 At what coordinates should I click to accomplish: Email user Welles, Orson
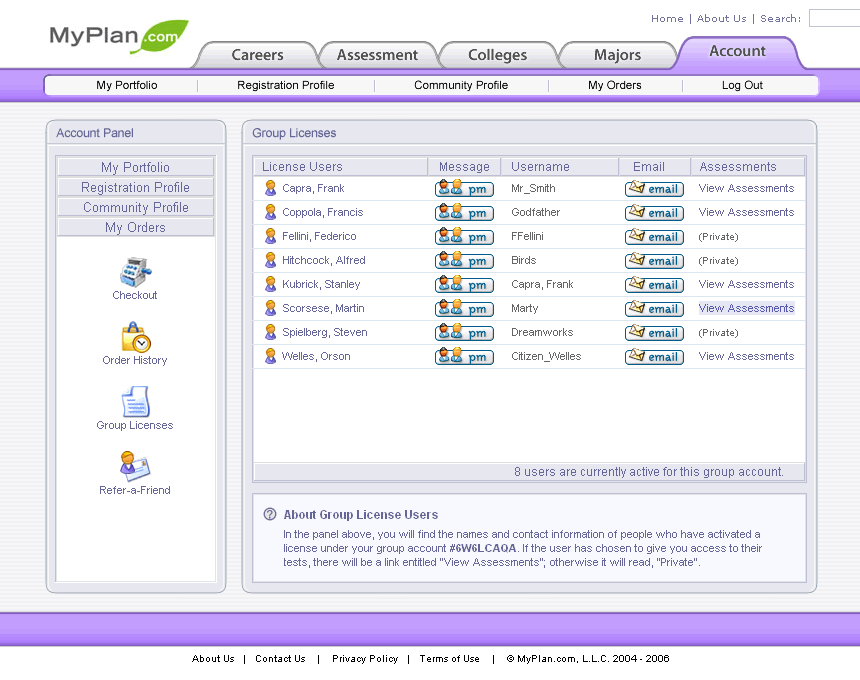(654, 357)
